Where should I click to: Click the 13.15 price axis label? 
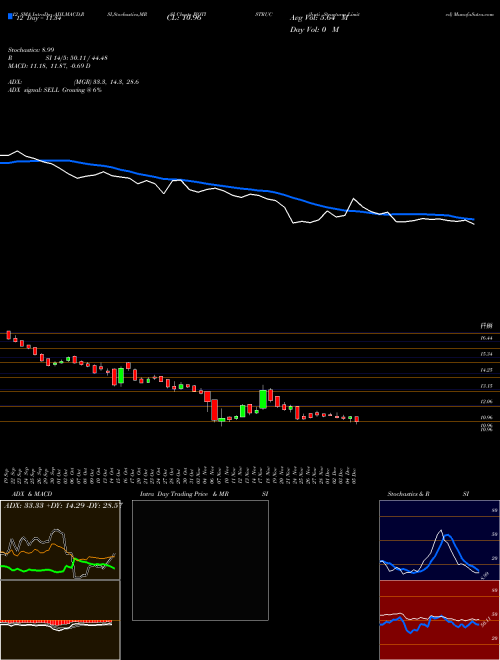(486, 386)
